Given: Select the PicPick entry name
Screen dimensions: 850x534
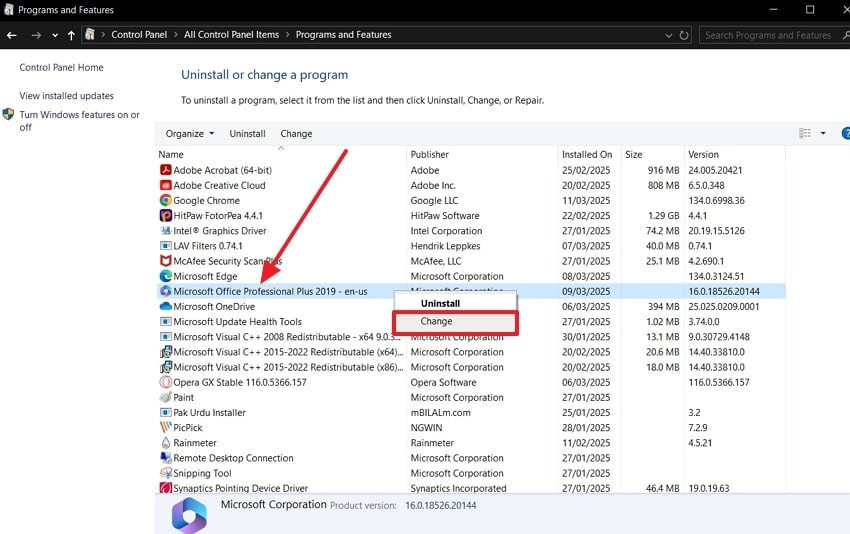Looking at the screenshot, I should pyautogui.click(x=188, y=428).
